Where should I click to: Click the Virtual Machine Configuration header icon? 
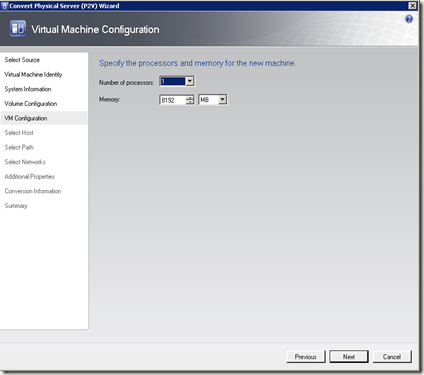[18, 29]
